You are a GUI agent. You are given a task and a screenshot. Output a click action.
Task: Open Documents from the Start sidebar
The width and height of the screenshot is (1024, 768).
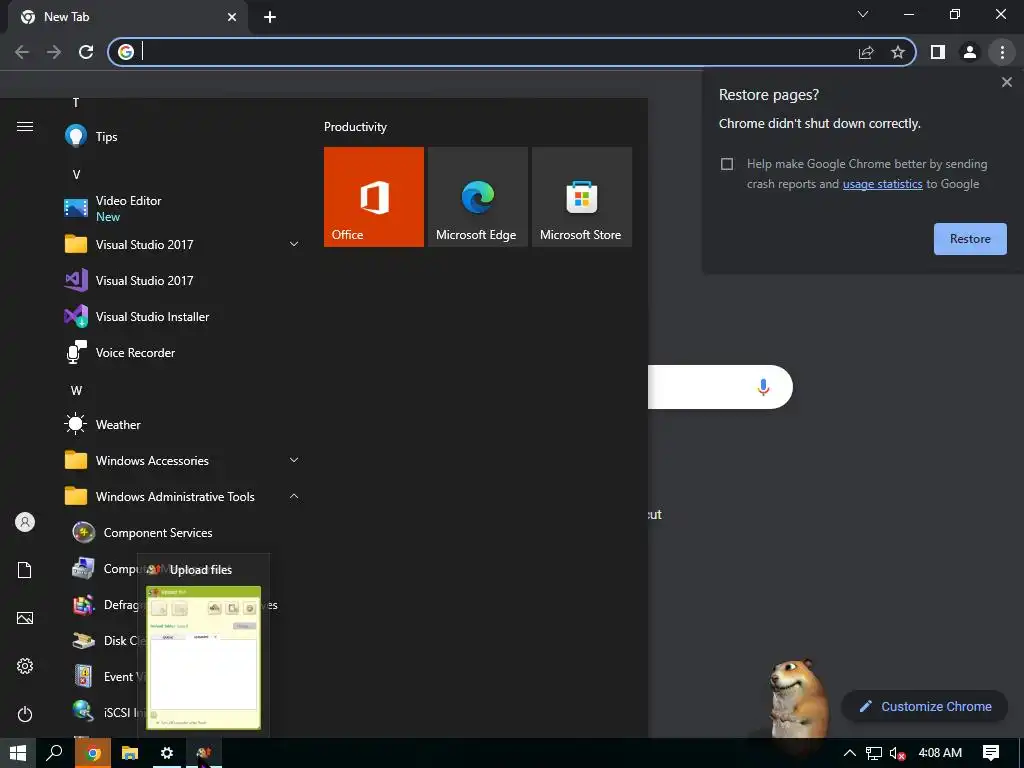tap(25, 570)
